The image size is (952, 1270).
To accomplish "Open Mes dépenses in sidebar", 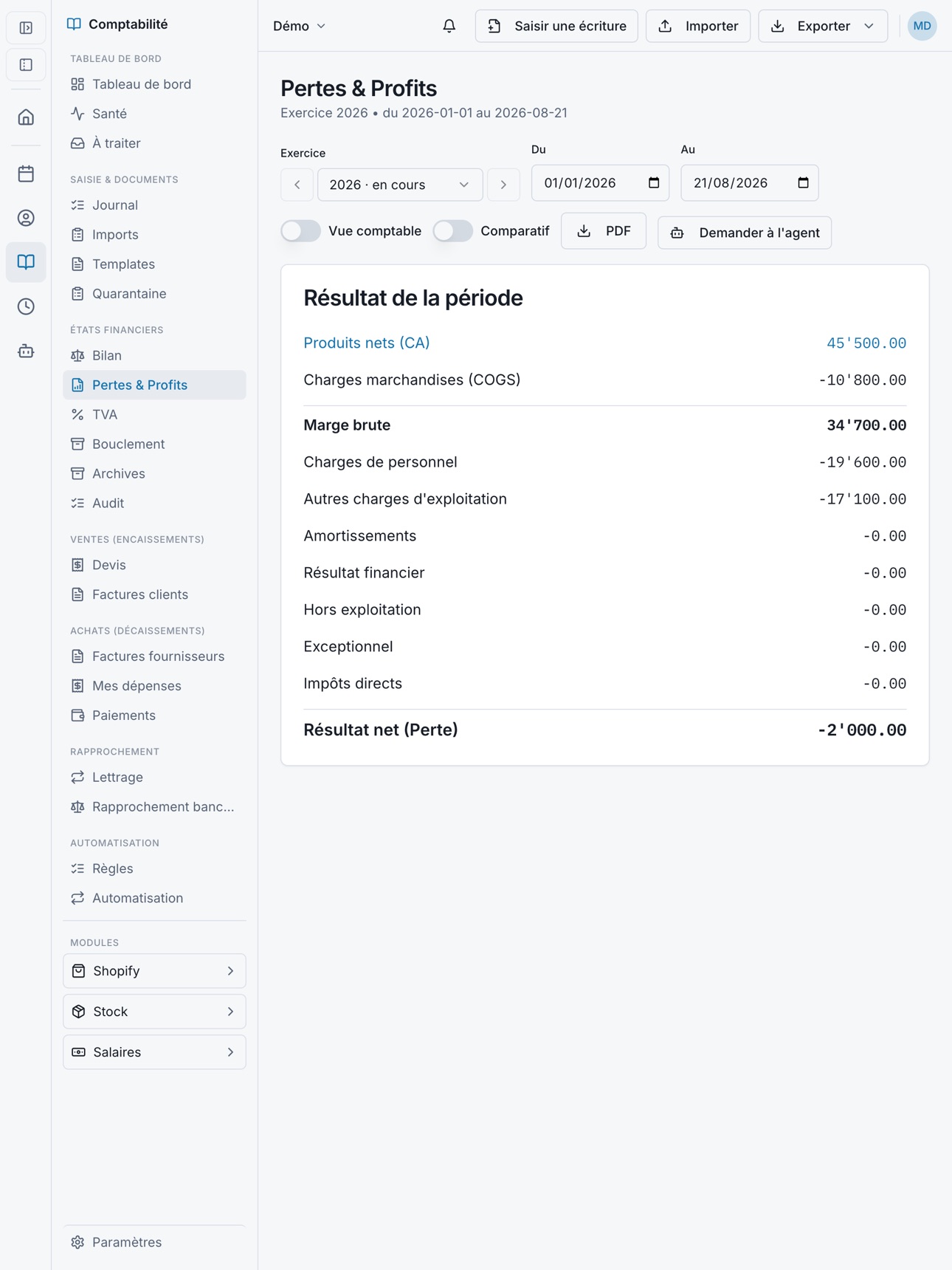I will 154,686.
